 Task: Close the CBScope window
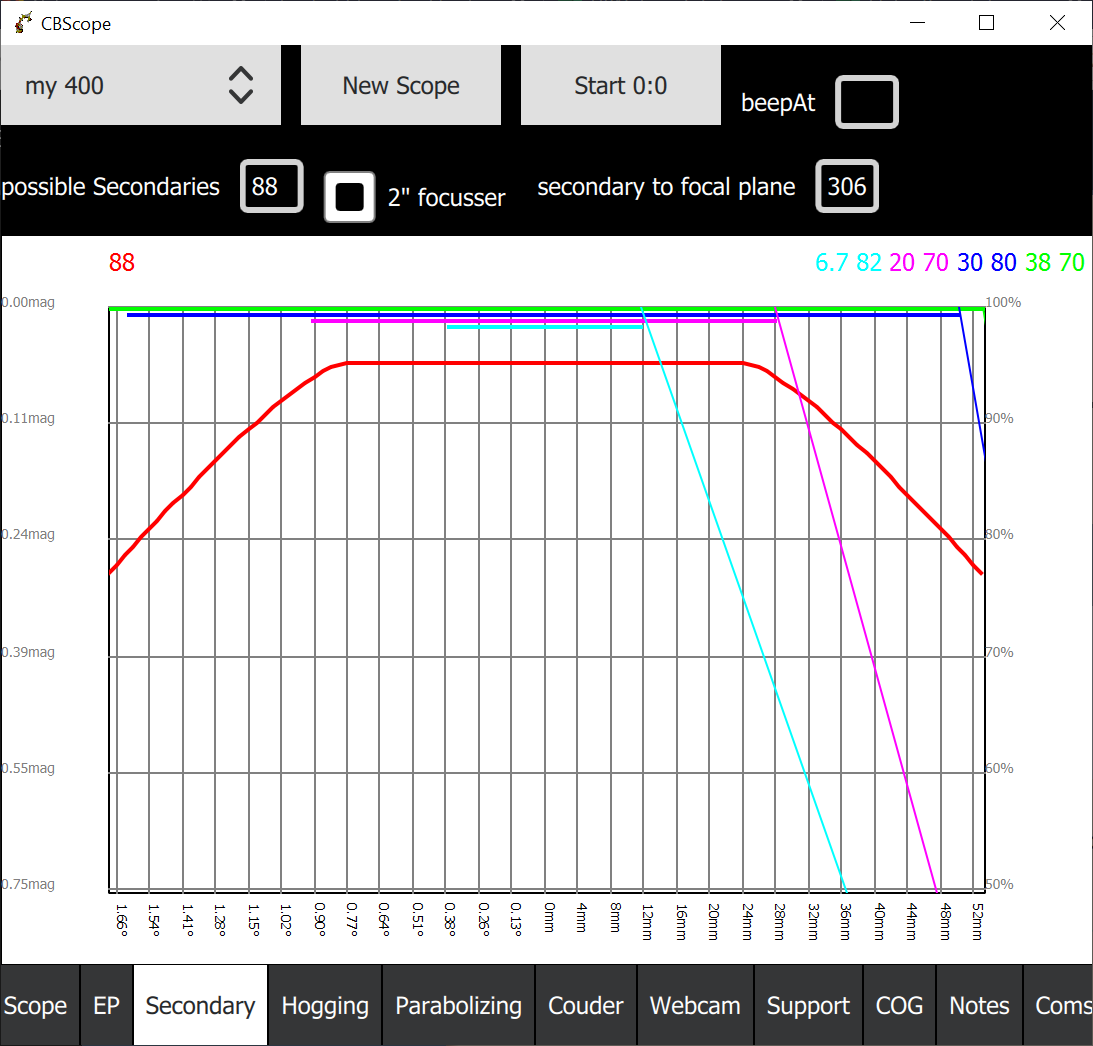click(1057, 23)
